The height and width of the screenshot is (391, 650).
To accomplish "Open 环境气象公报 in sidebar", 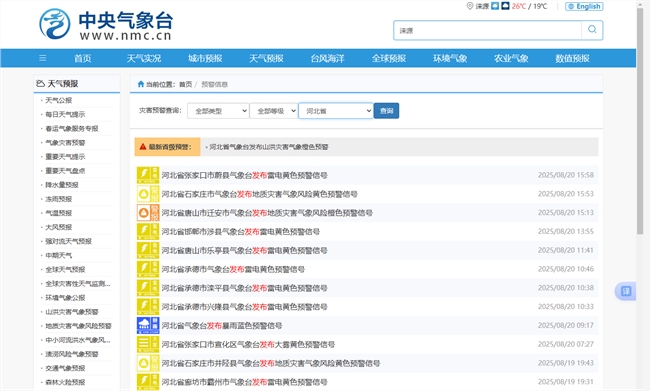I will tap(65, 298).
